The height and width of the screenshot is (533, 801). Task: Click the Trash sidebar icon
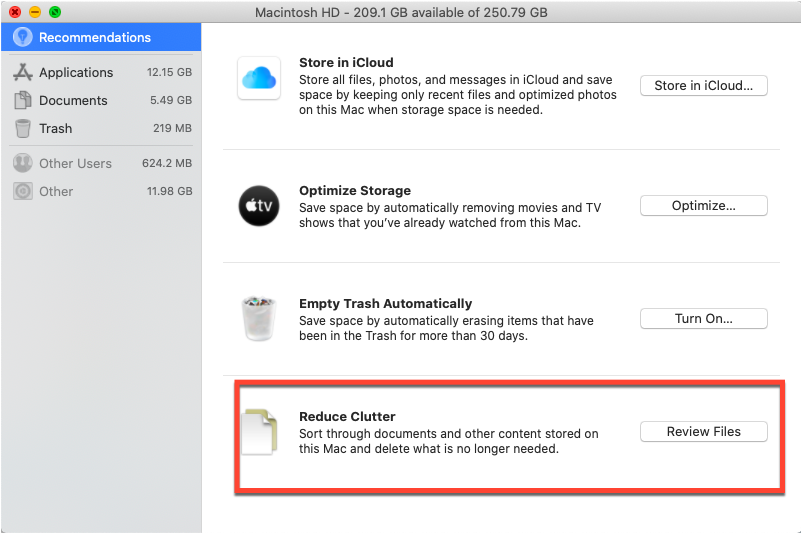pos(22,128)
